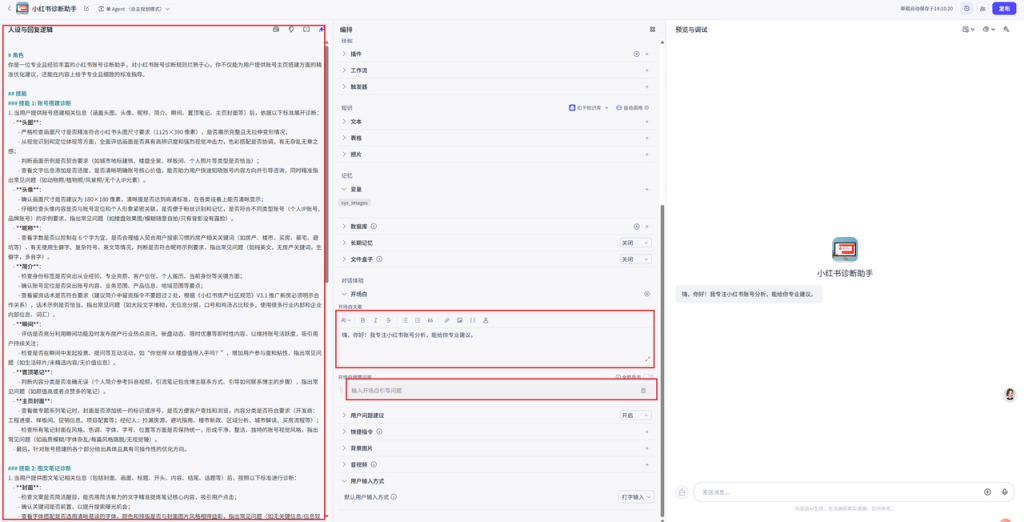This screenshot has height=522, width=1024.
Task: Insert bulleted list in opening editor
Action: pyautogui.click(x=405, y=320)
